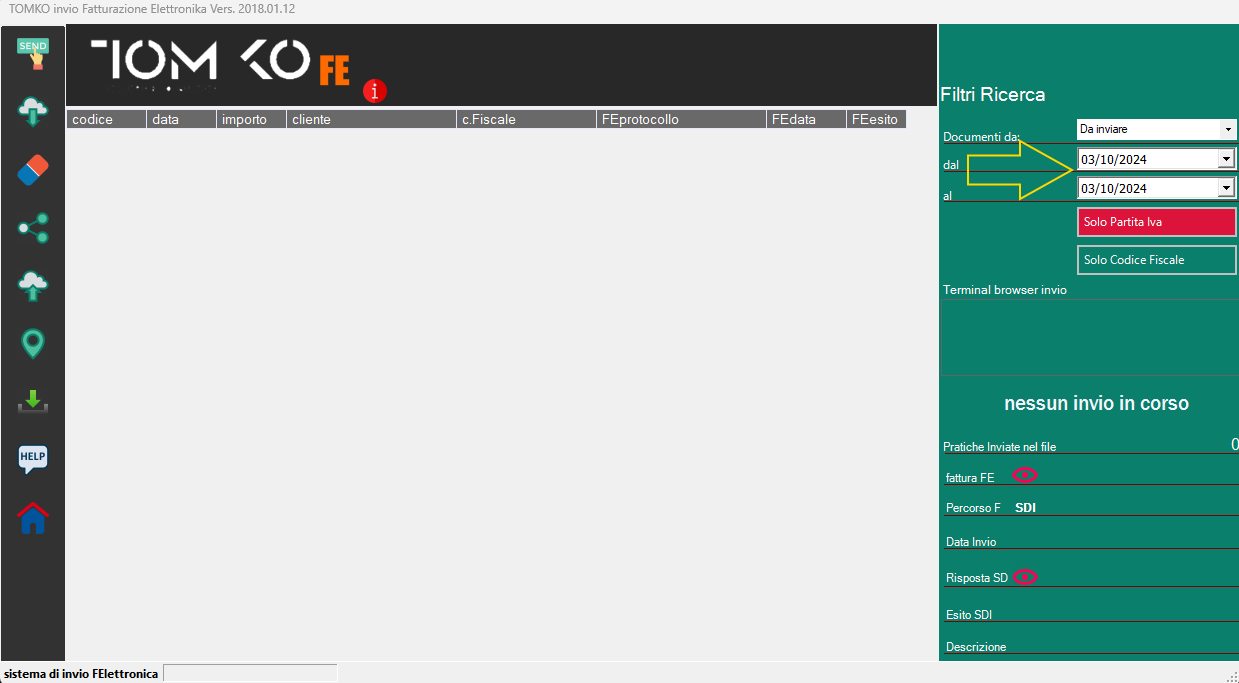Screen dimensions: 1239x683
Task: Select the eraser icon in the sidebar
Action: point(33,170)
